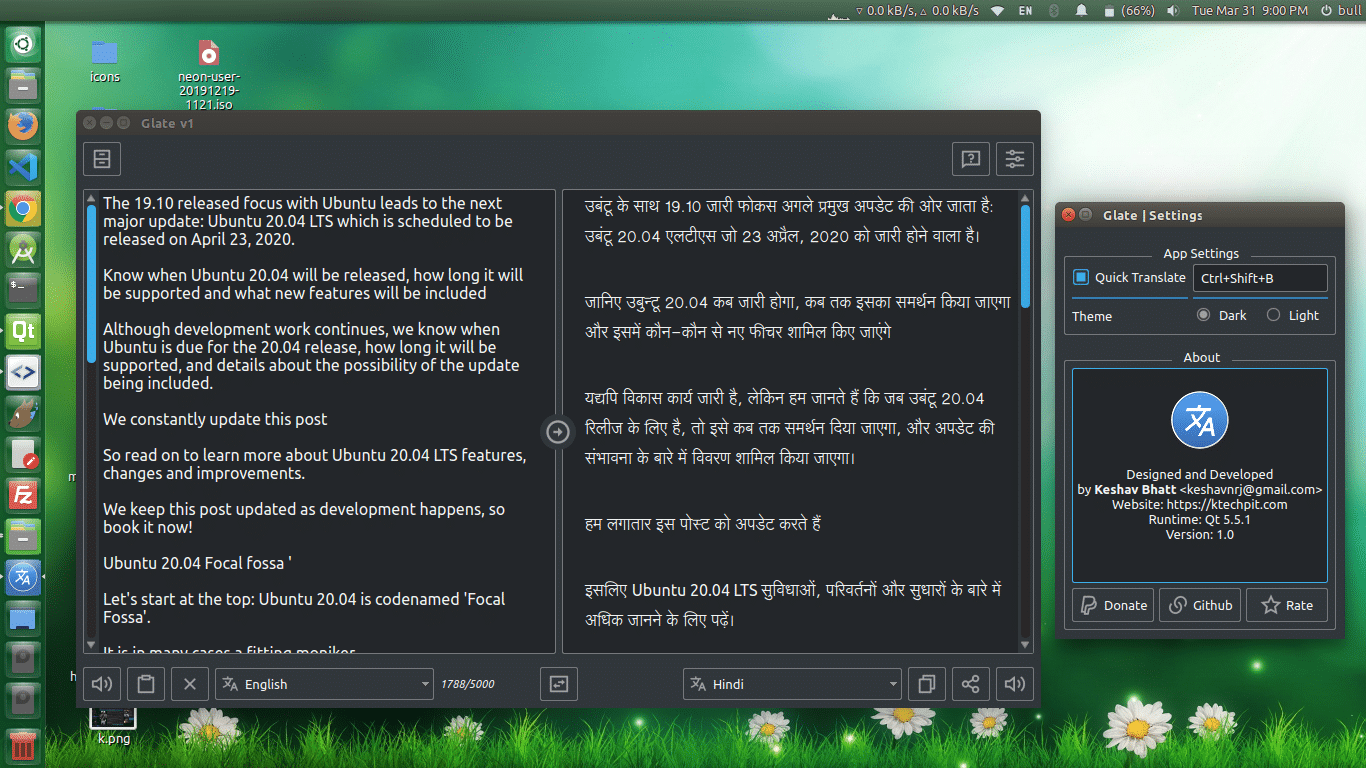Click the round translate arrow between panes

pyautogui.click(x=558, y=431)
